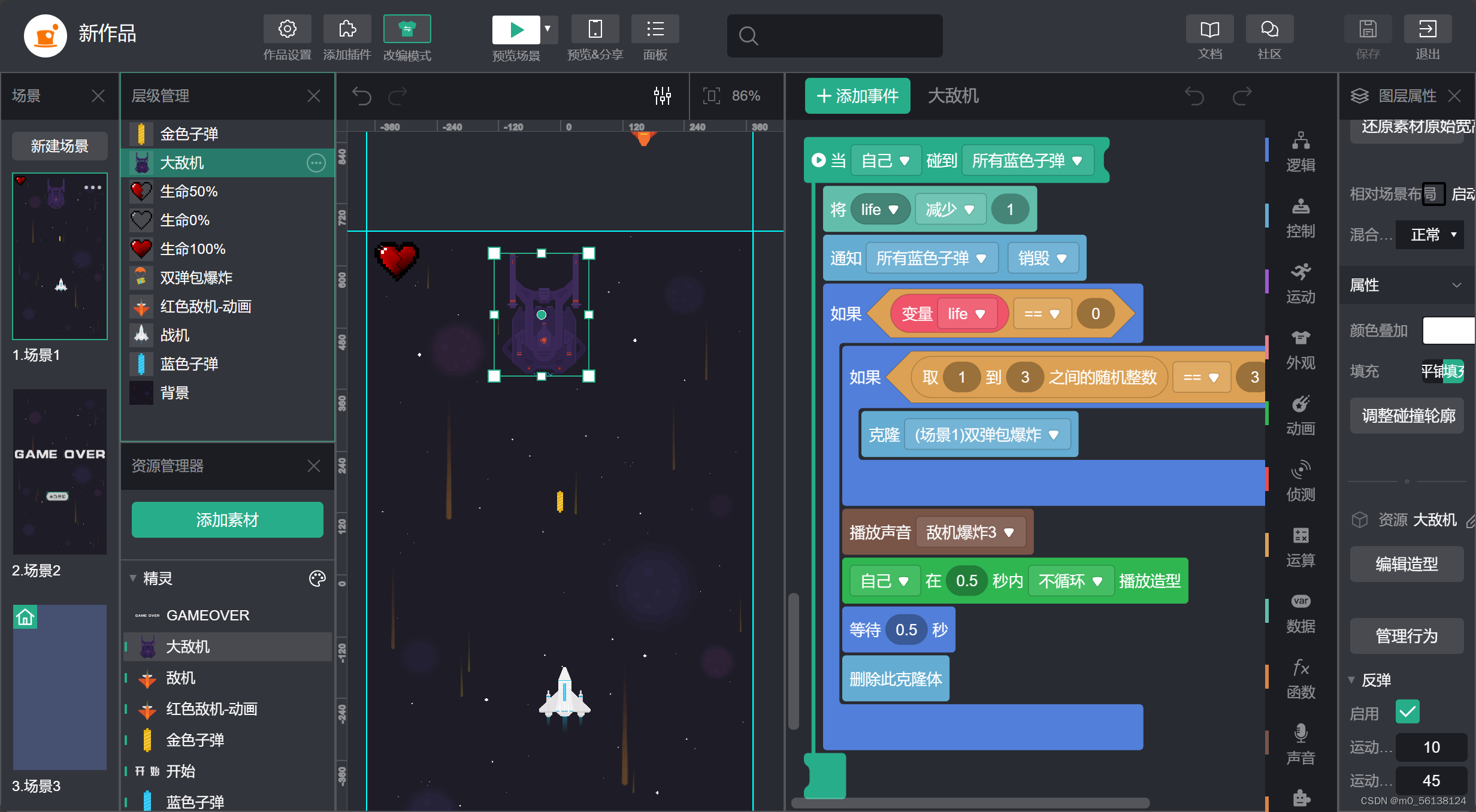The image size is (1476, 812).
Task: Click the sprite palette icon in 精灵
Action: coord(317,578)
